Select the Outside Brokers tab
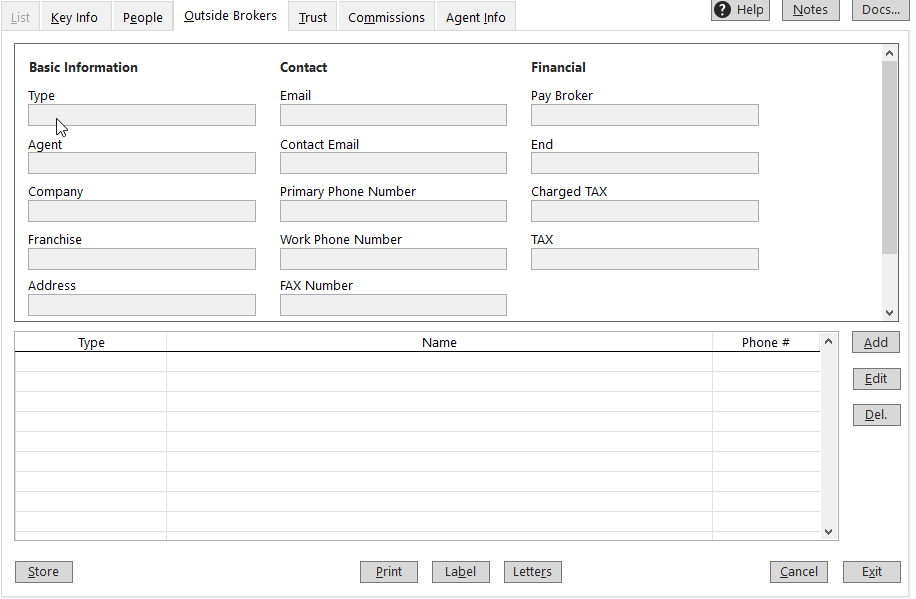 pyautogui.click(x=229, y=15)
